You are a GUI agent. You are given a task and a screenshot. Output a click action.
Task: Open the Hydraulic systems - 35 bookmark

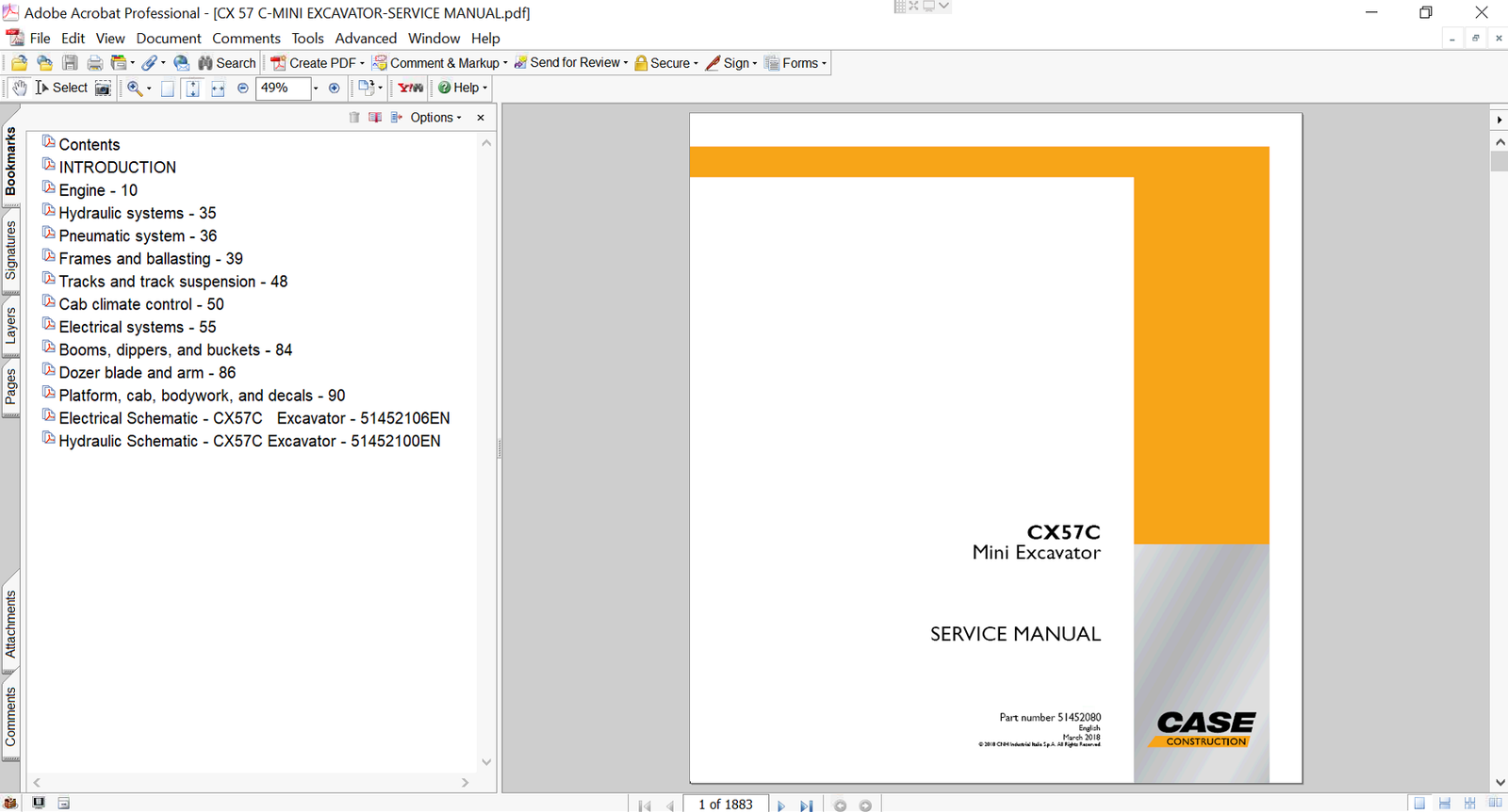pos(137,213)
